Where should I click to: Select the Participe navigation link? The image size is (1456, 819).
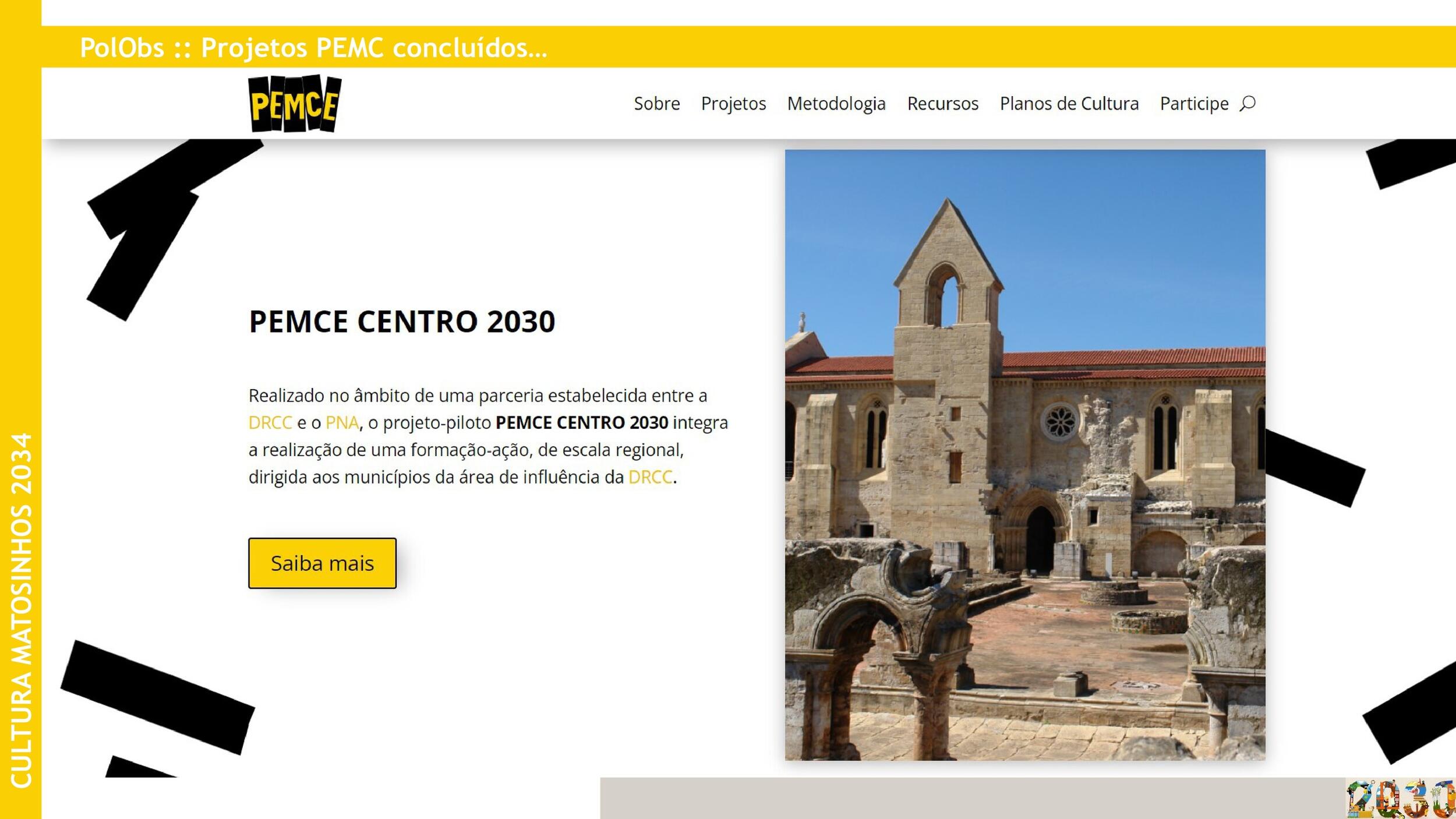coord(1194,104)
